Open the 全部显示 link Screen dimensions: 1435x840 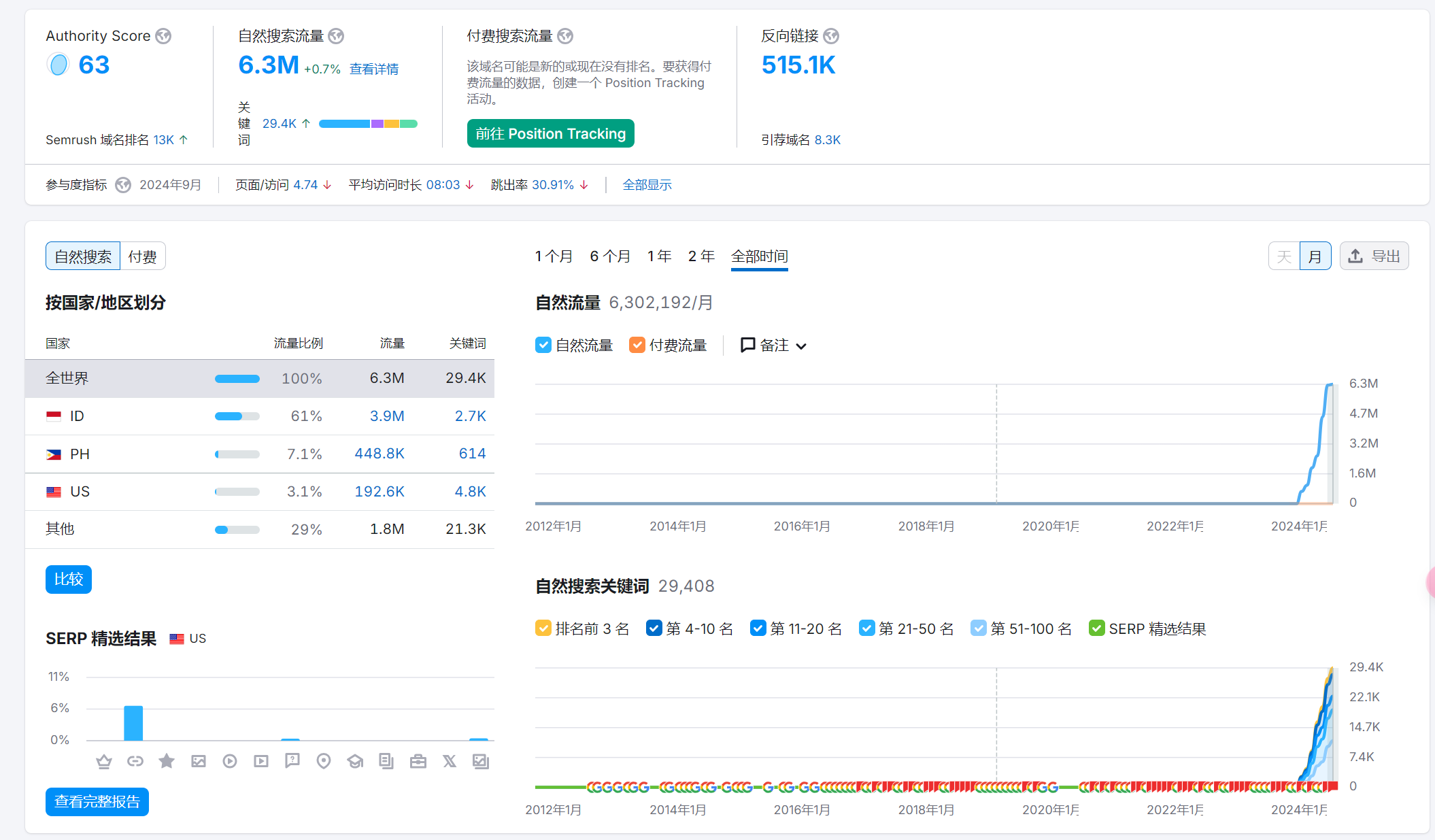[647, 185]
